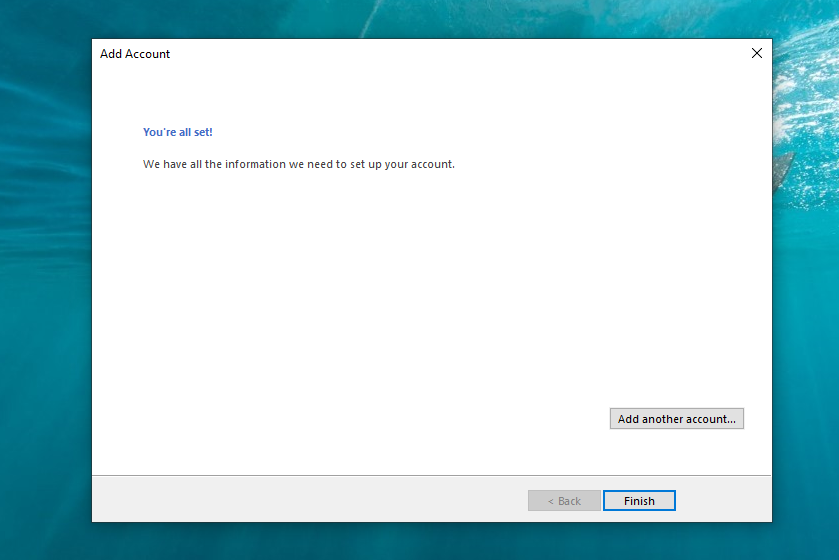Click the Add Account window title
839x560 pixels.
(135, 54)
